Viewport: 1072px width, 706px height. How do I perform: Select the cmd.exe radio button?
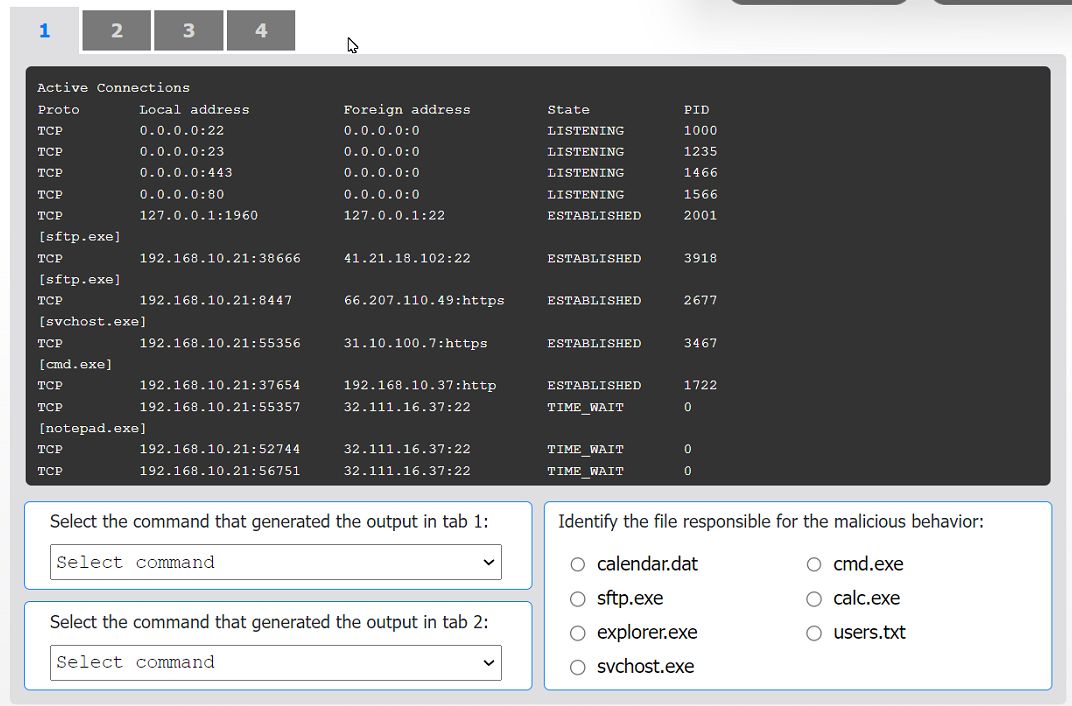(x=814, y=565)
